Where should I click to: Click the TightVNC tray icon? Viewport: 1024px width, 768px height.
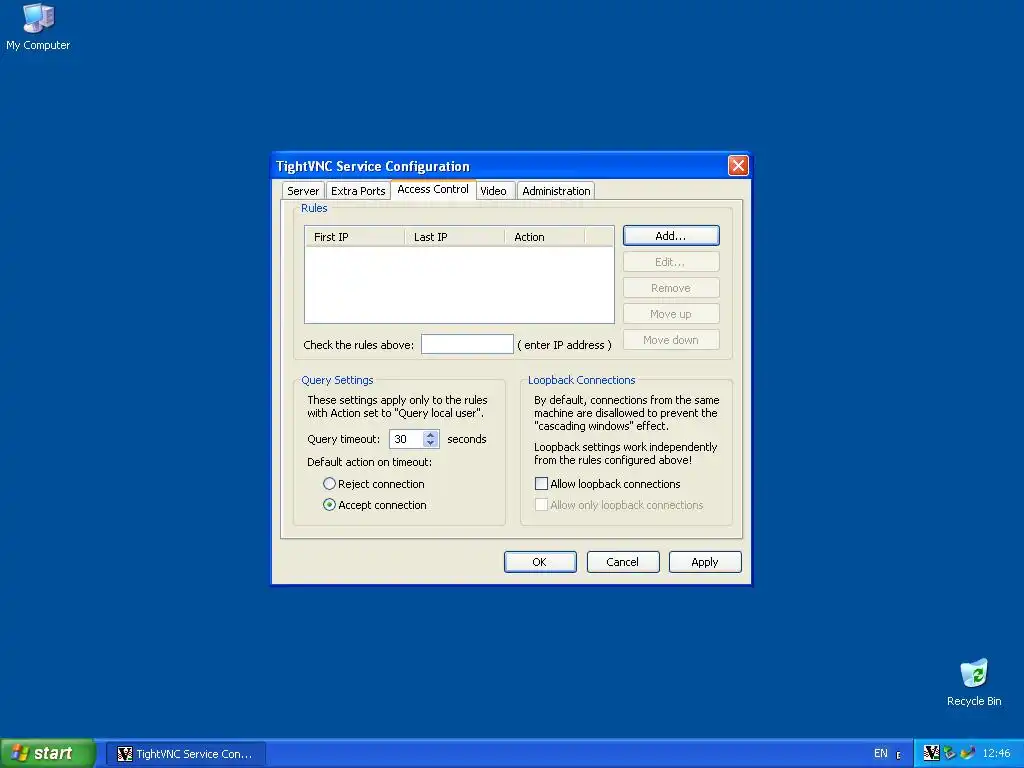[931, 753]
